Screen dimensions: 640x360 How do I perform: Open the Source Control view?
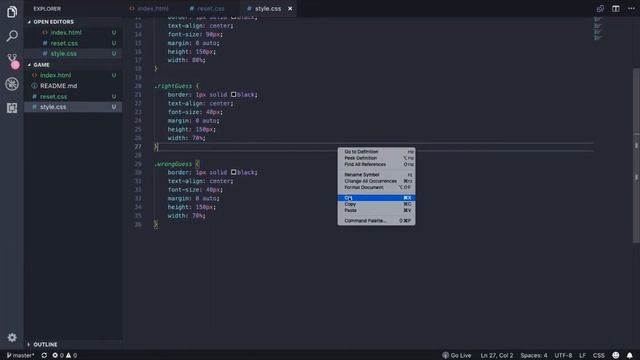[13, 60]
